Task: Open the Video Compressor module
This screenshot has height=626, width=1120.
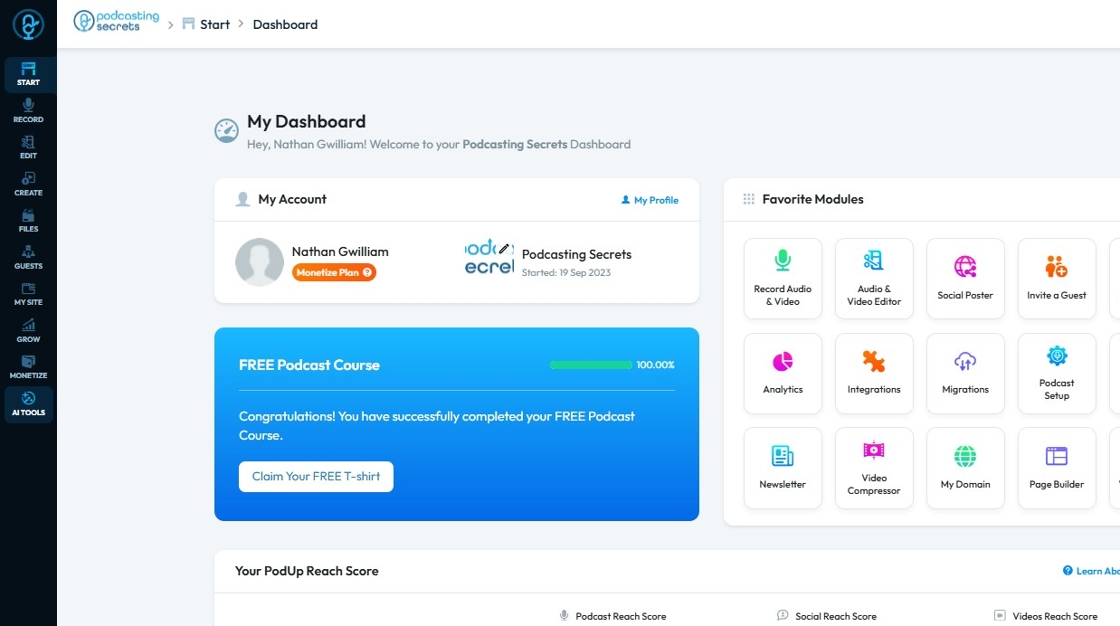Action: point(874,468)
